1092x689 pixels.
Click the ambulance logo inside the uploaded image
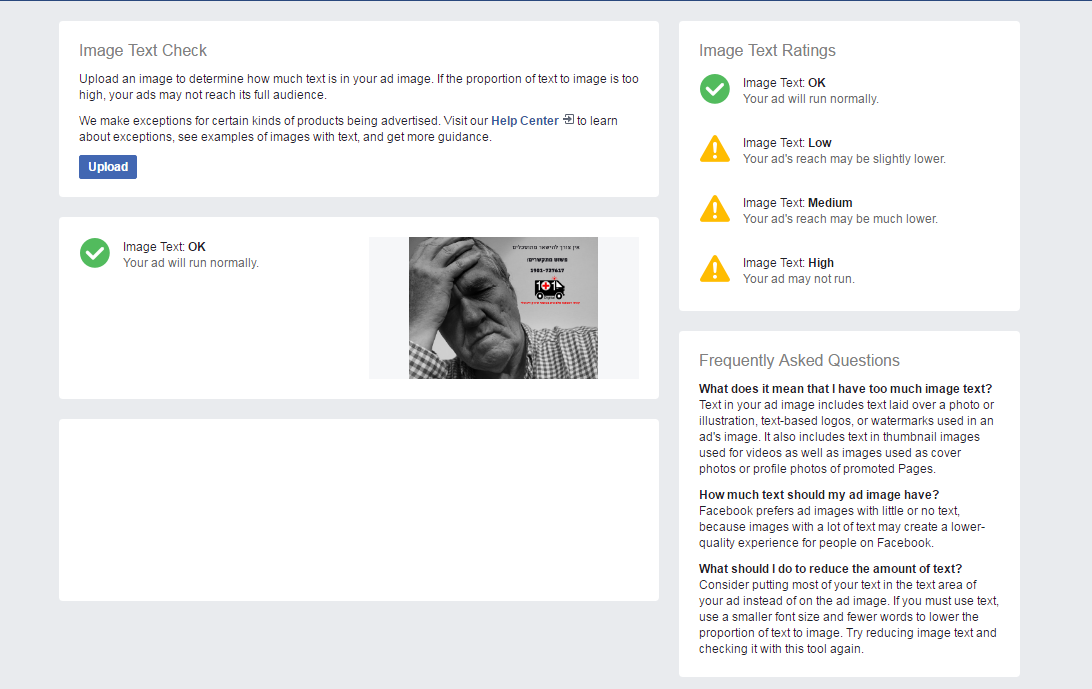(549, 289)
